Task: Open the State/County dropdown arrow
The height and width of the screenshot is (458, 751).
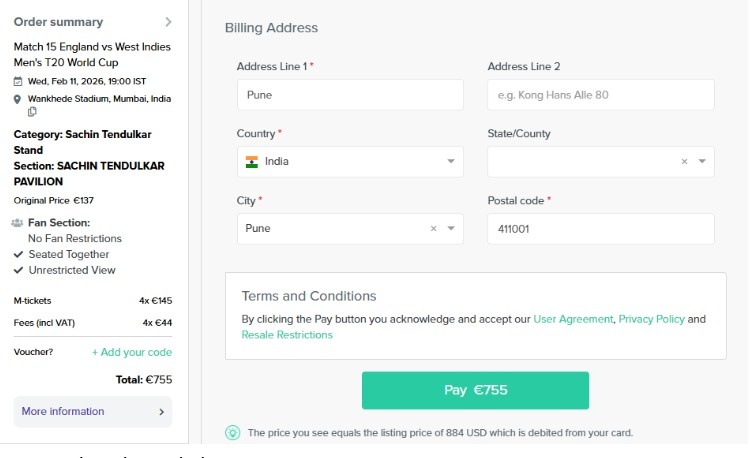Action: 702,161
